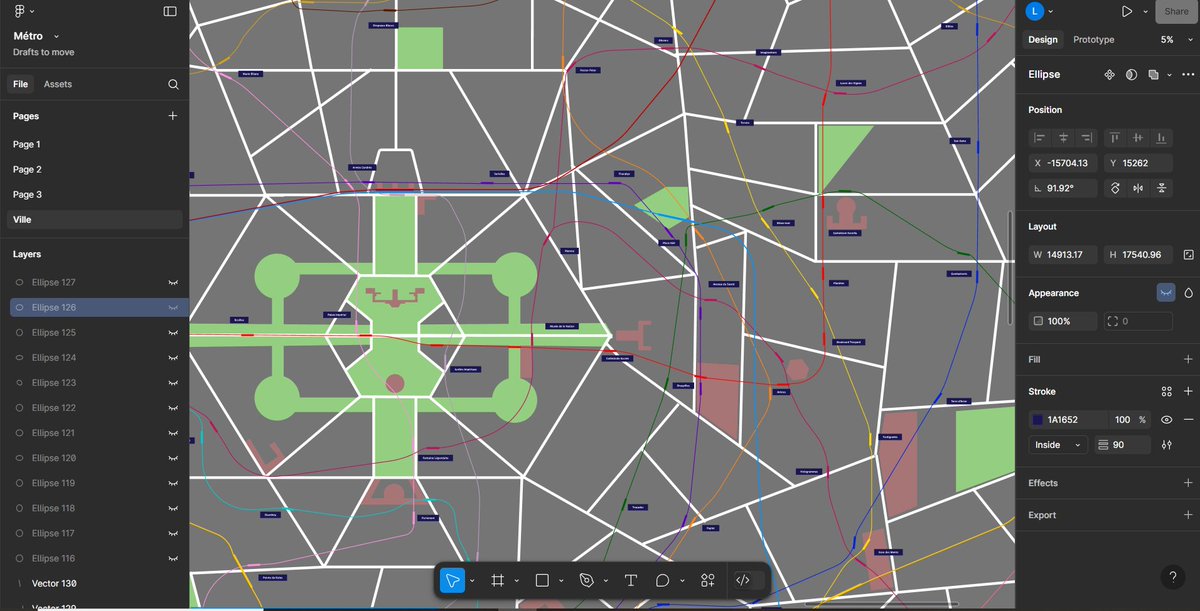Switch to the Assets tab
The height and width of the screenshot is (611, 1200).
point(58,85)
